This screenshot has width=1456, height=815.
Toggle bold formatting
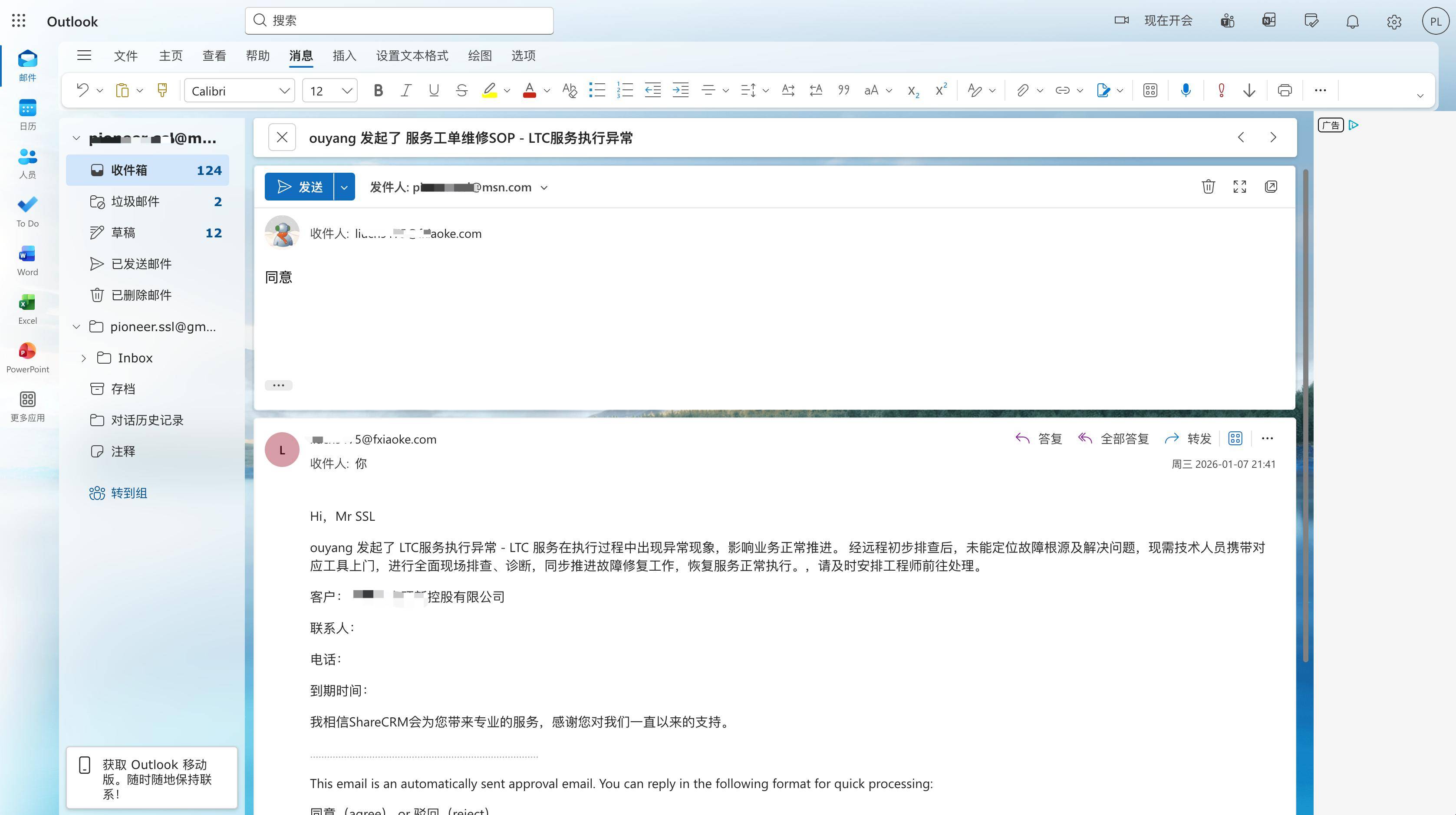[378, 90]
